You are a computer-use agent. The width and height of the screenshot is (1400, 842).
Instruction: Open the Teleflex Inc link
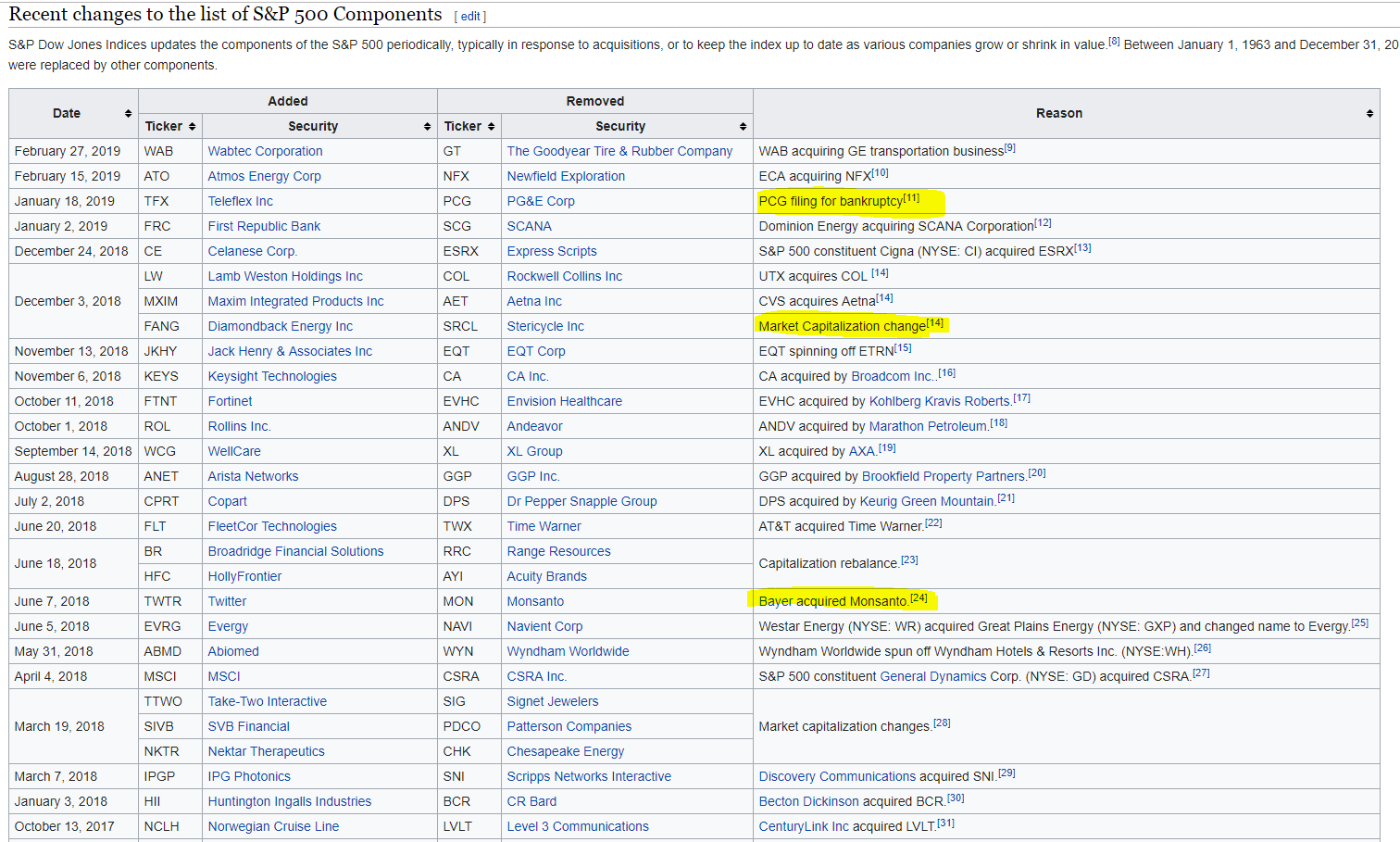240,201
